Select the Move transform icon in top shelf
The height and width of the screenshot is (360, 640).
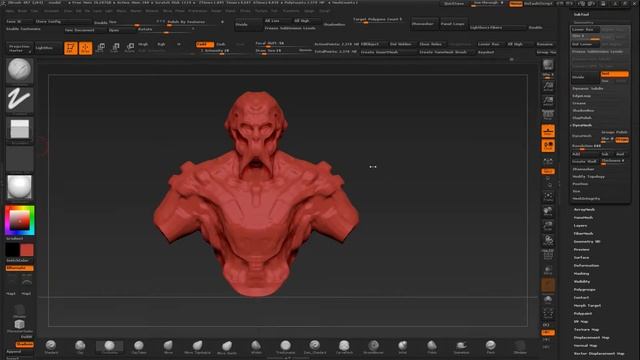[x=100, y=48]
